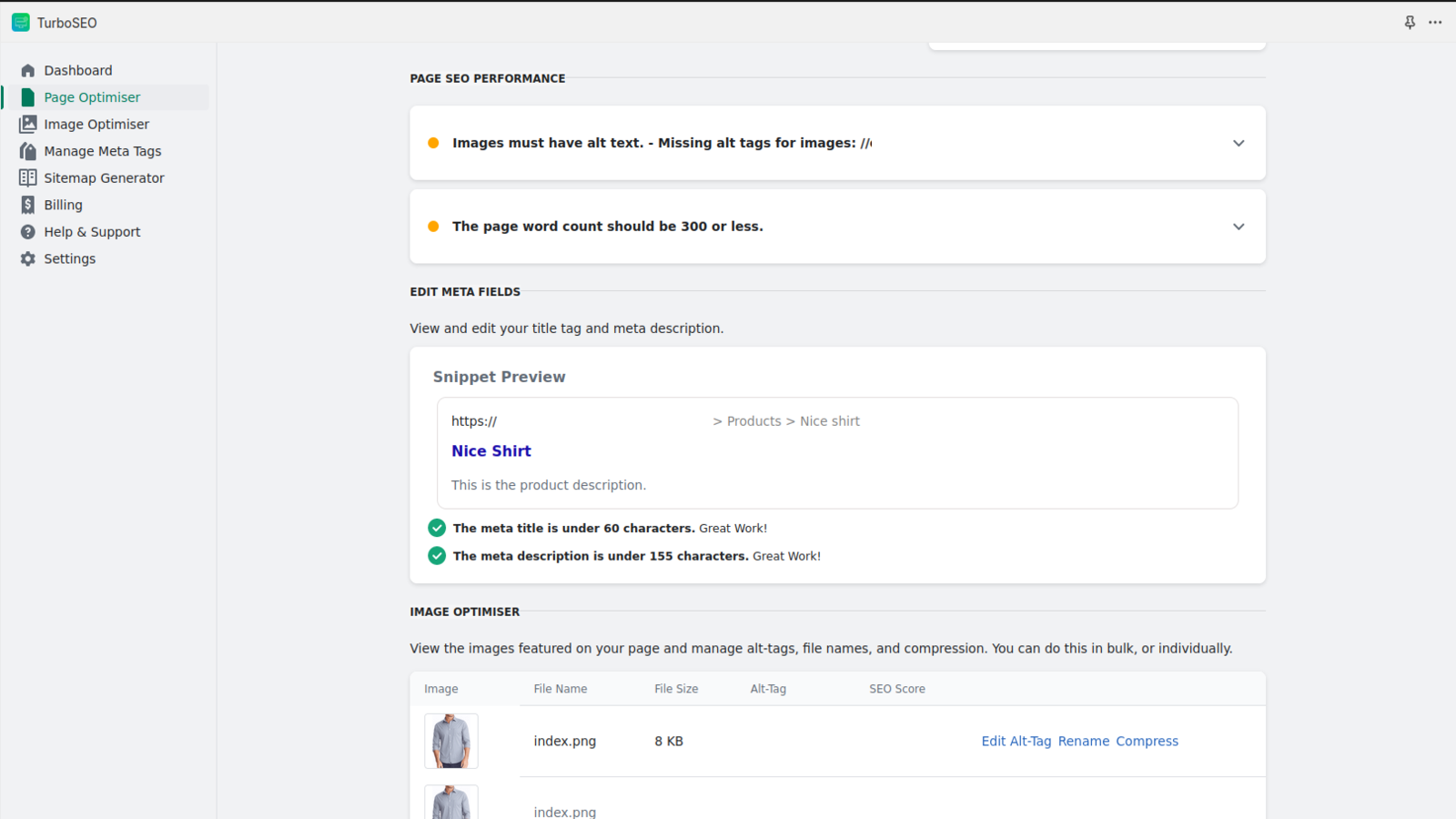
Task: Click the Settings gear icon
Action: (x=28, y=258)
